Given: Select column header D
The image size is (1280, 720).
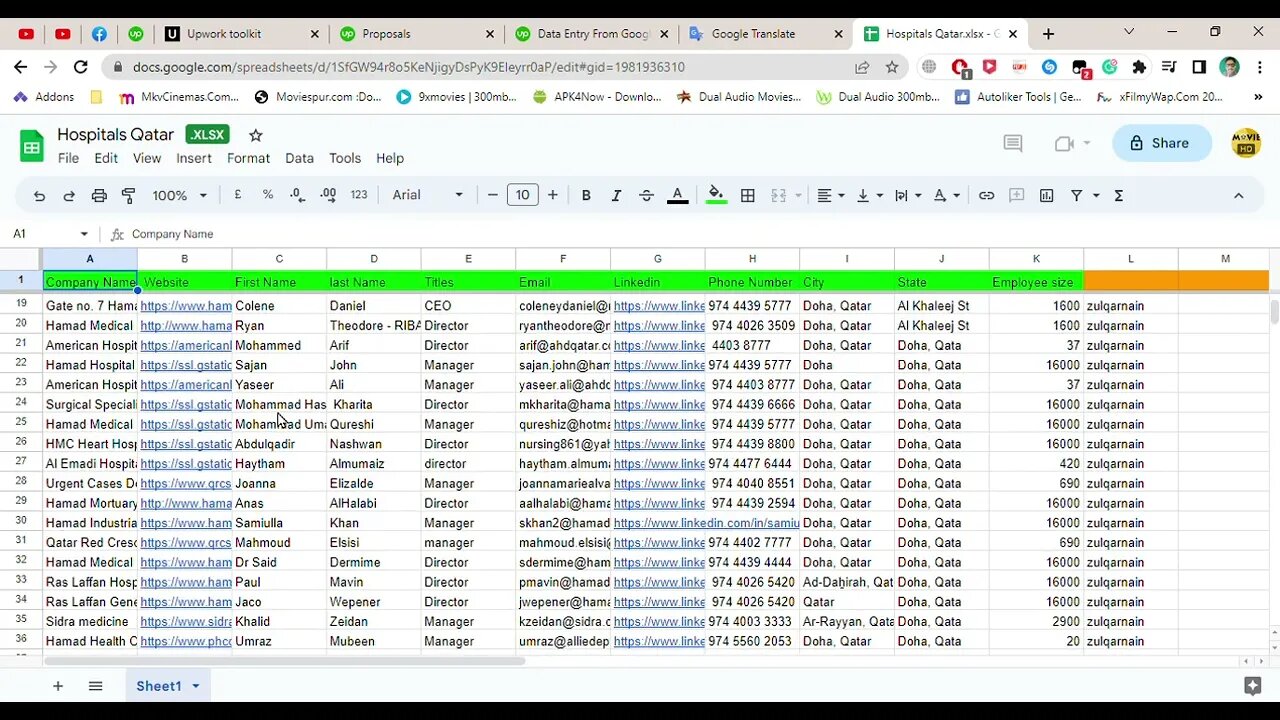Looking at the screenshot, I should [374, 259].
